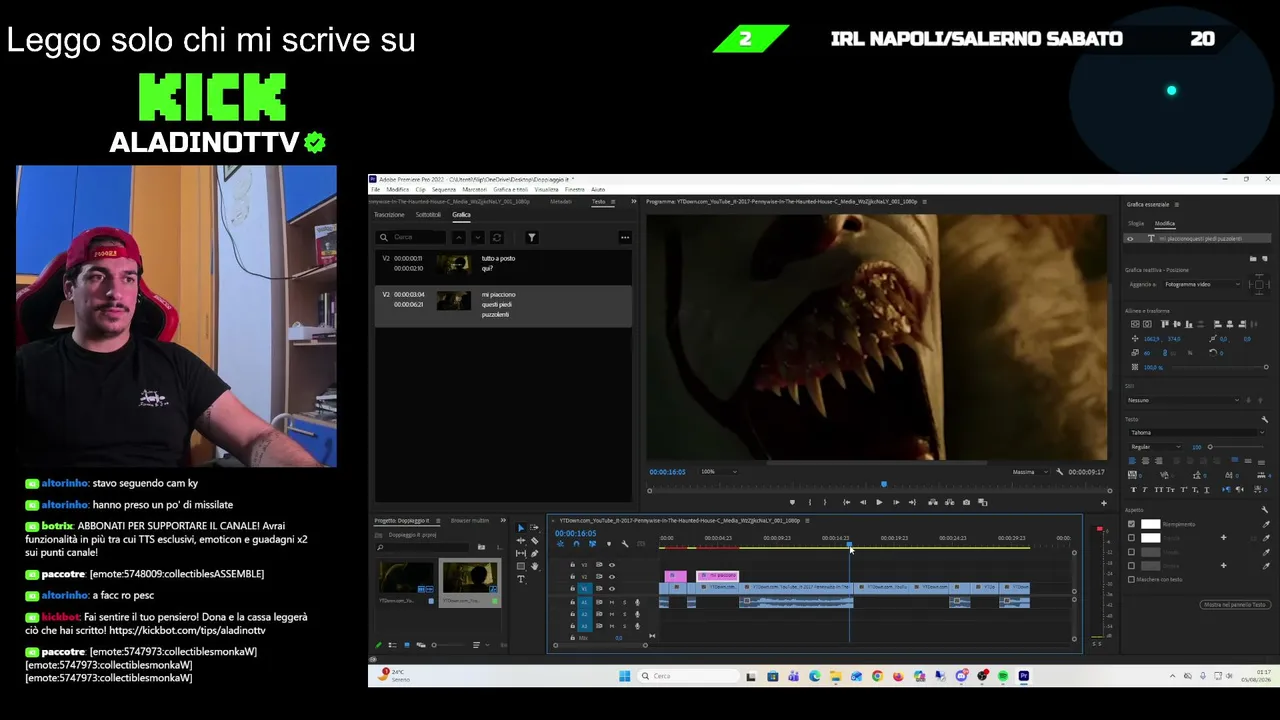The width and height of the screenshot is (1280, 720).
Task: Toggle visibility of track V1
Action: pos(612,589)
